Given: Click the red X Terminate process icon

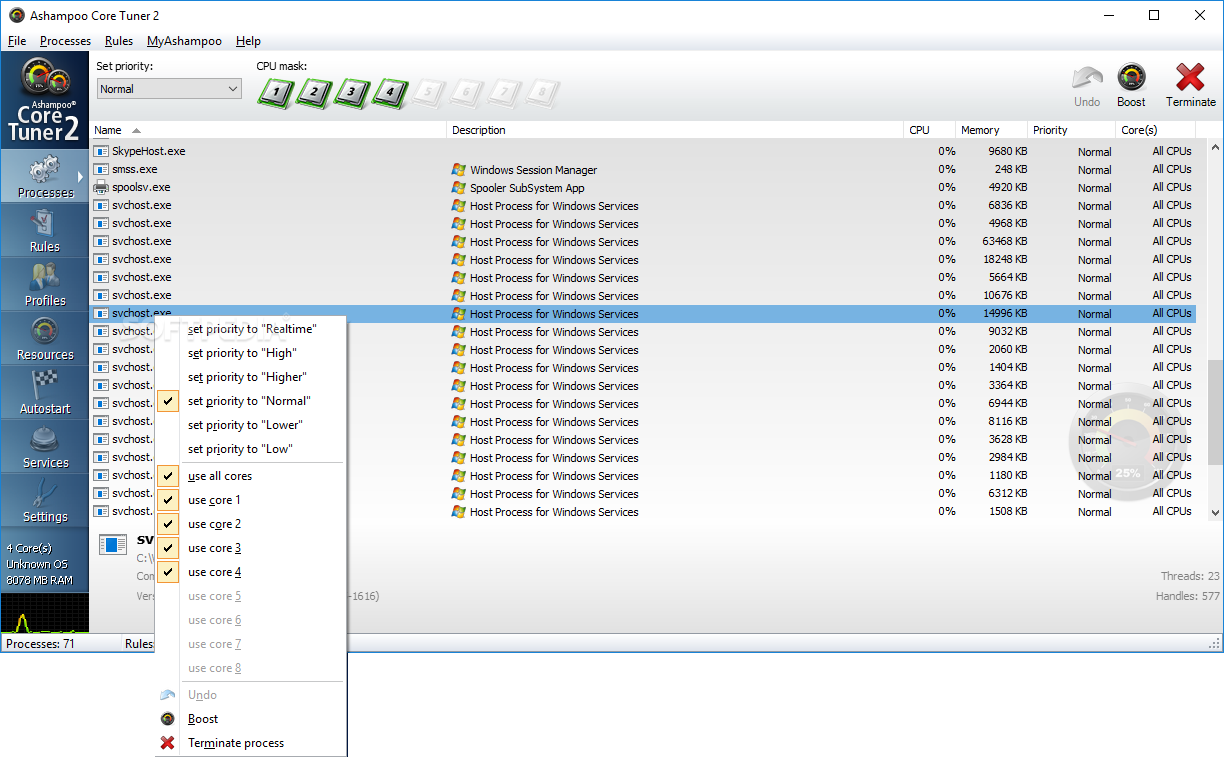Looking at the screenshot, I should coord(168,743).
